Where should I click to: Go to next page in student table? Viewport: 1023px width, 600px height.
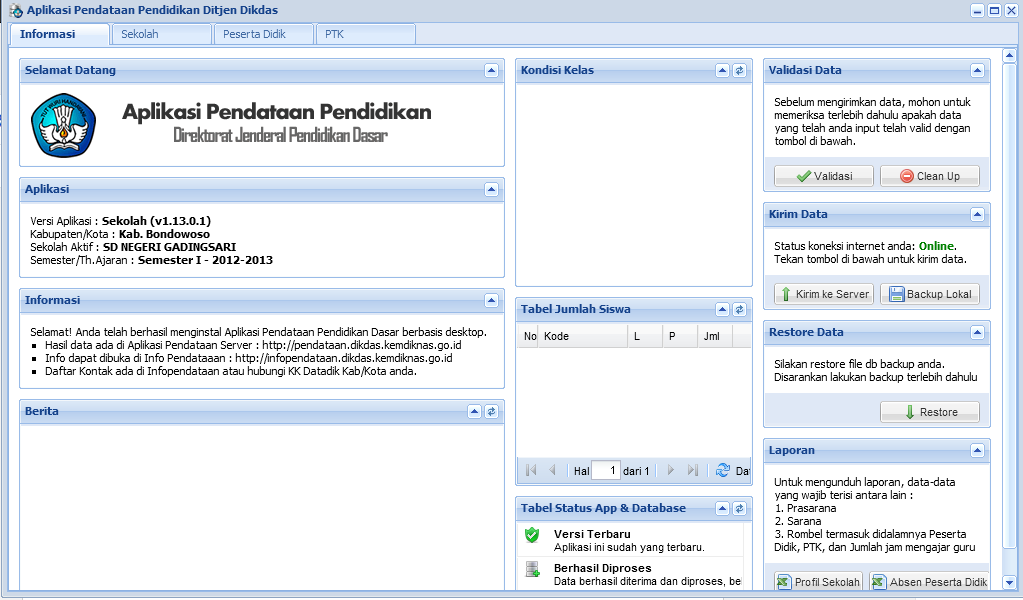coord(671,470)
